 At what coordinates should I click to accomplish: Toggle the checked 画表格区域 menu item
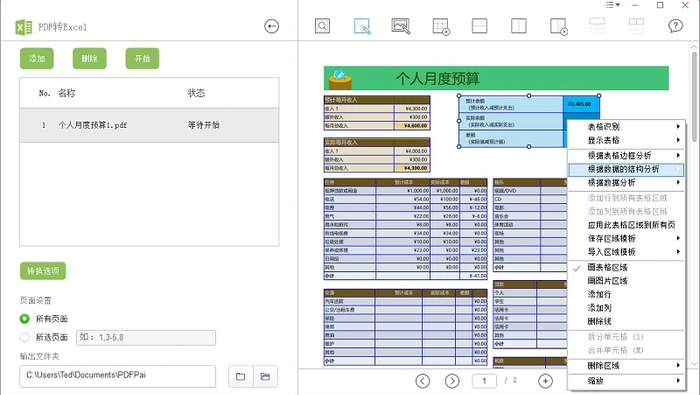click(626, 267)
